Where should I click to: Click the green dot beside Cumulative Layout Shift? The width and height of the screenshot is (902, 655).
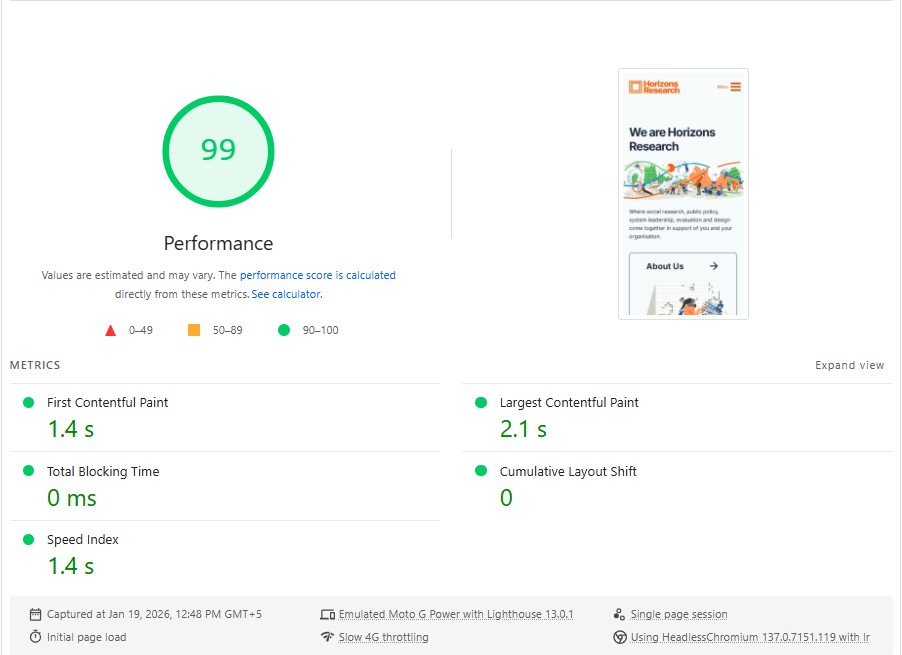481,471
